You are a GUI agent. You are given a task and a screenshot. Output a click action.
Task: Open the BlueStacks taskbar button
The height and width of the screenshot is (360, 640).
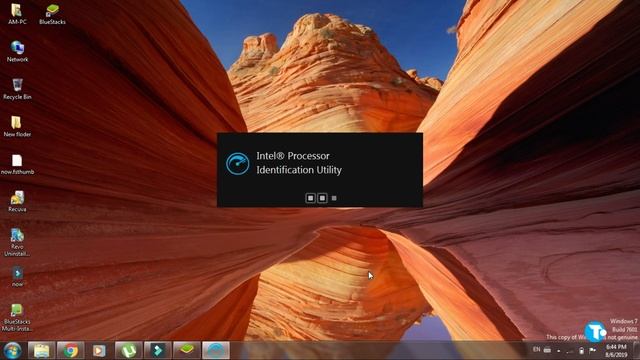[x=187, y=351]
